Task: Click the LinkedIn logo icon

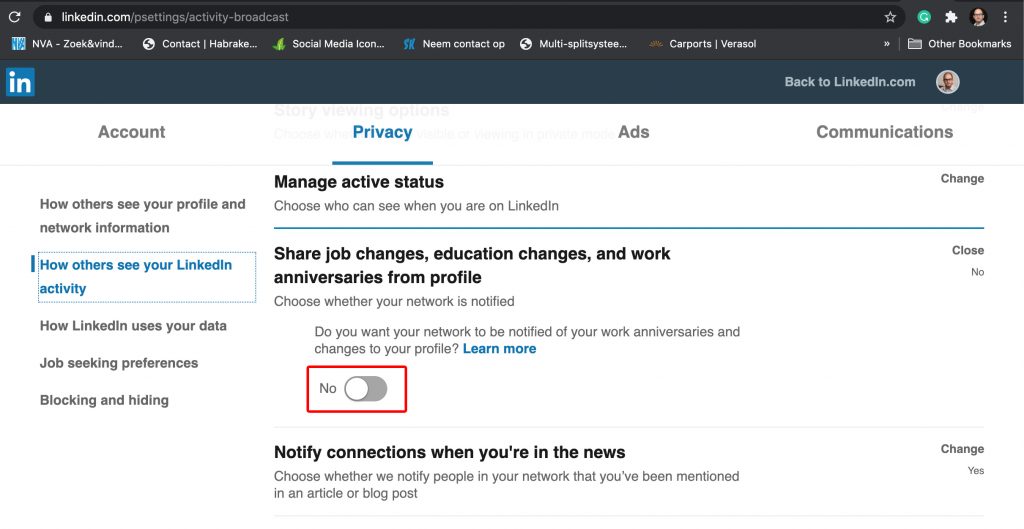Action: (20, 82)
